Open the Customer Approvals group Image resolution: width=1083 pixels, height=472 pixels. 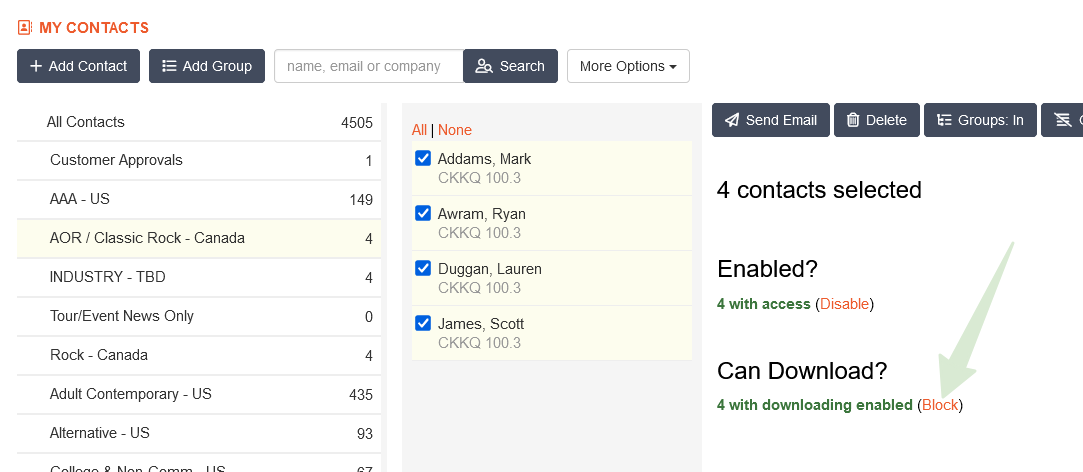point(116,160)
